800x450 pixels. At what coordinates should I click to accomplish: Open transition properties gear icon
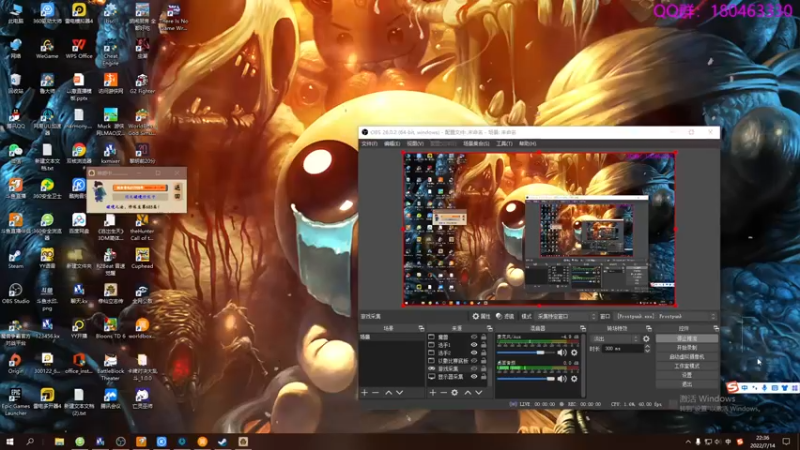pos(646,339)
